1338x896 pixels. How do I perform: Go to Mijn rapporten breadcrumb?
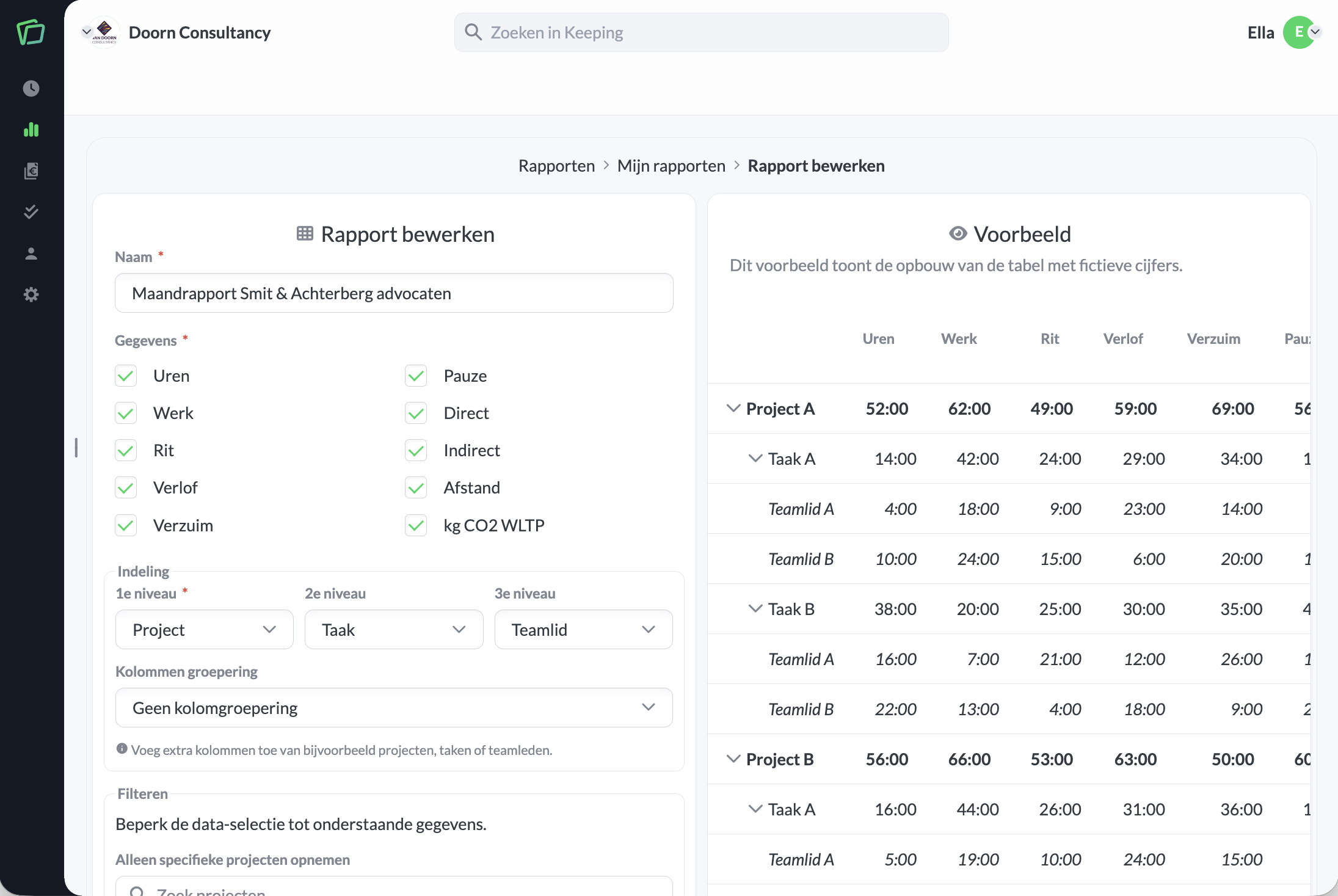[x=671, y=166]
